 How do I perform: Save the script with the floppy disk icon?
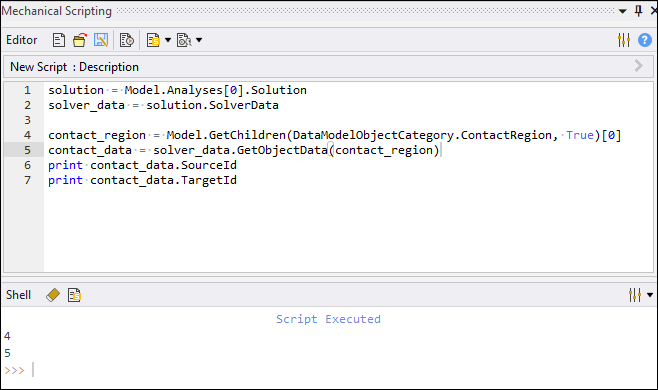click(x=101, y=40)
